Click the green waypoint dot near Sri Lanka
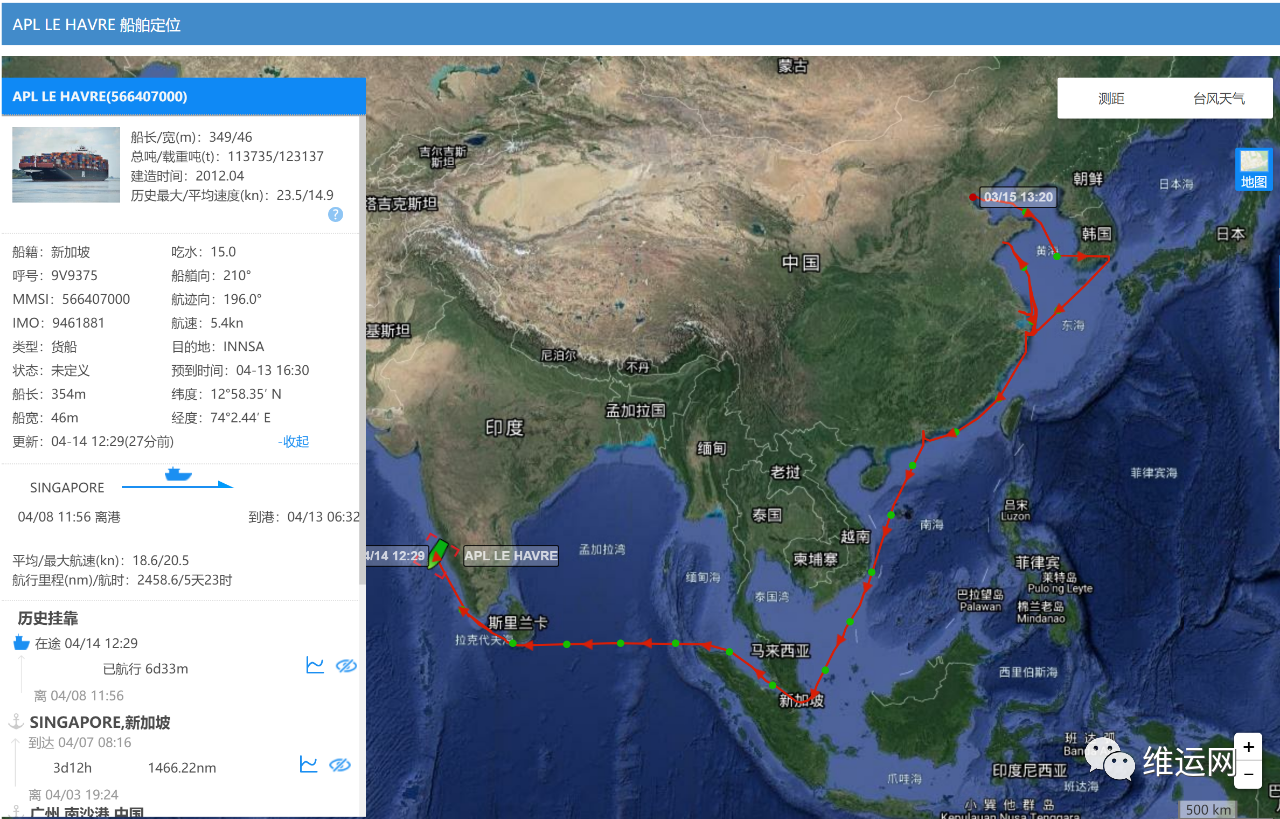Image resolution: width=1280 pixels, height=819 pixels. point(513,645)
